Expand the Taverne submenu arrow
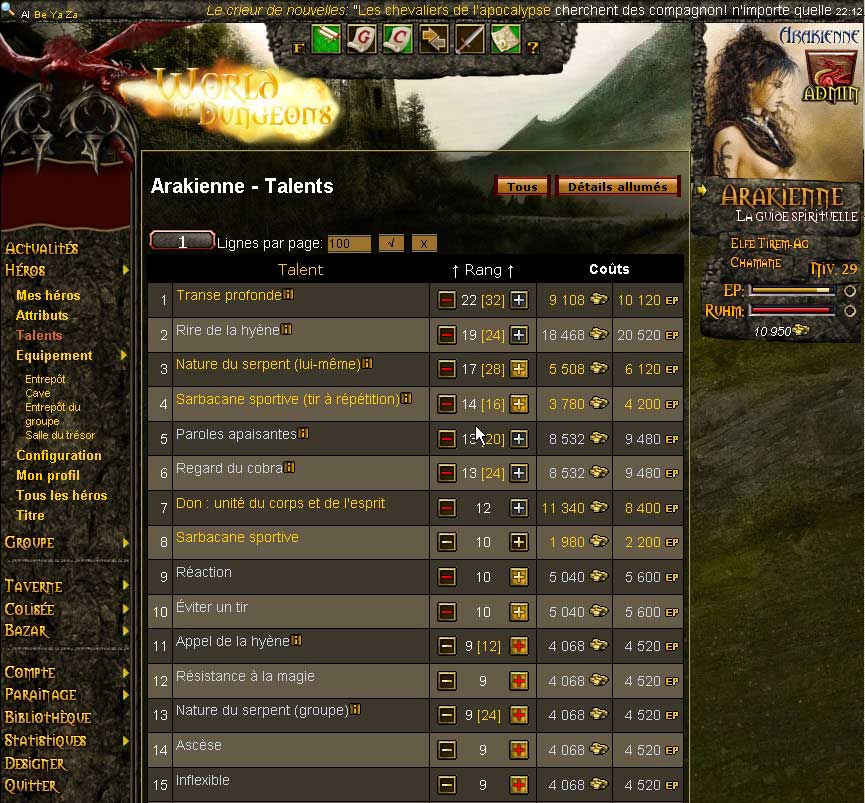This screenshot has height=803, width=865. tap(126, 585)
